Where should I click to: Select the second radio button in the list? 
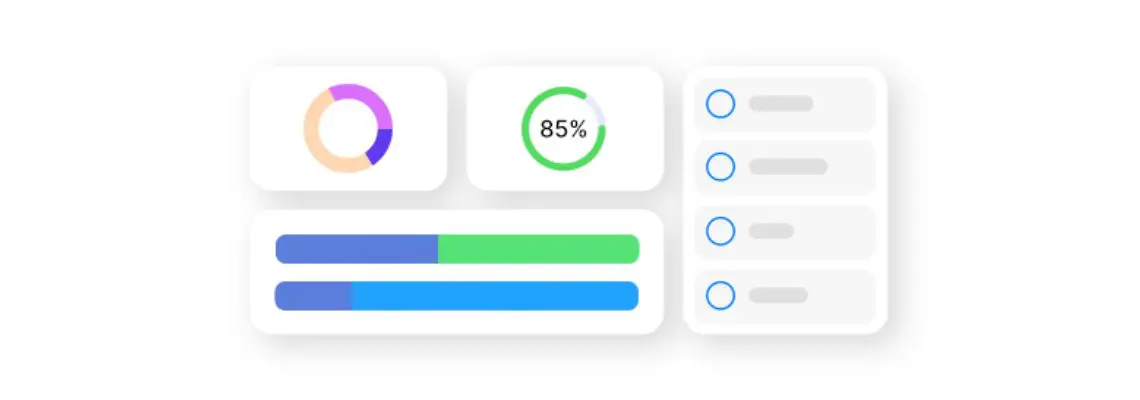point(720,167)
